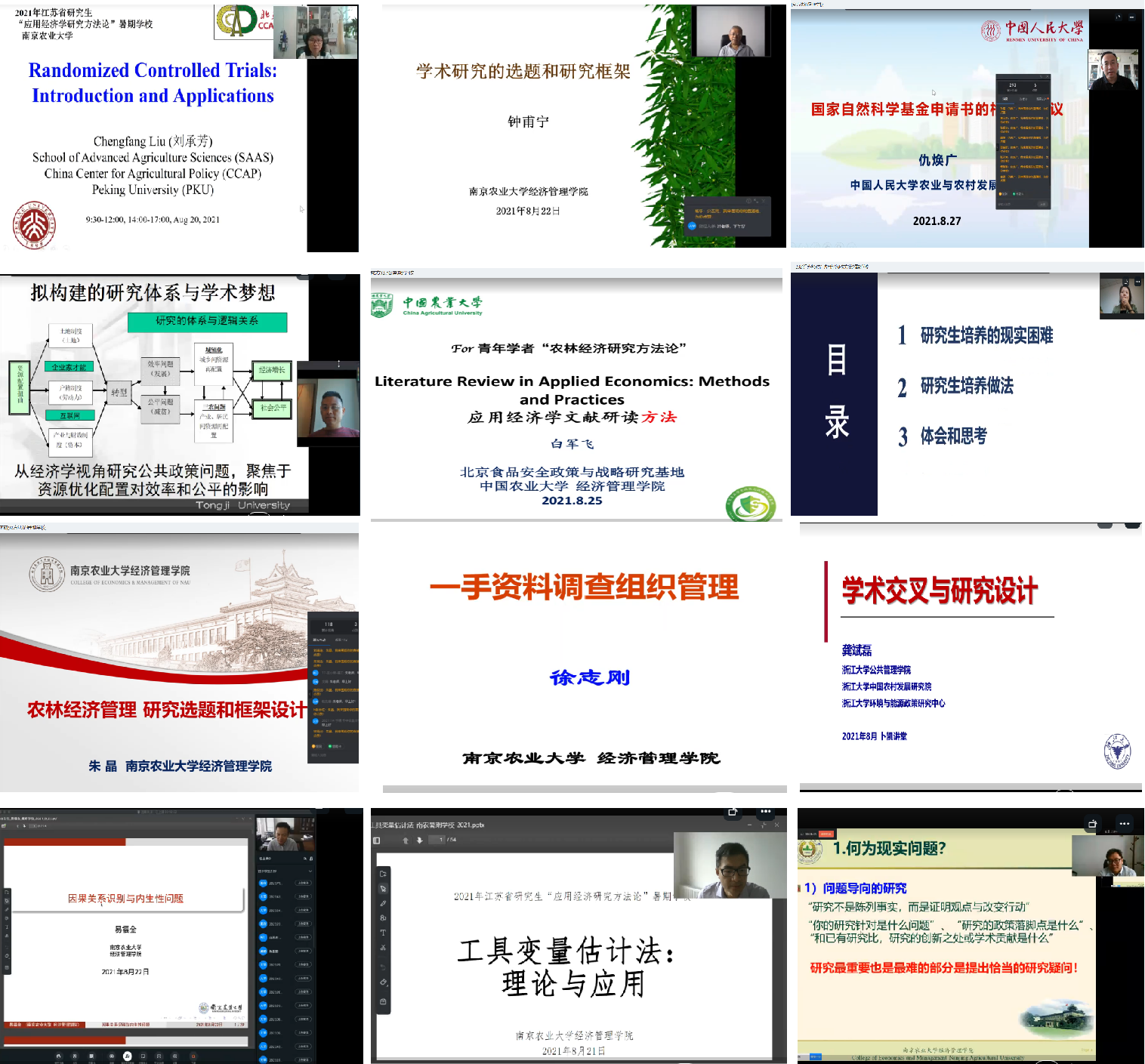
Task: Click the toolbox icon at bottom of 工具变量估计法 toolbar
Action: (x=383, y=1002)
